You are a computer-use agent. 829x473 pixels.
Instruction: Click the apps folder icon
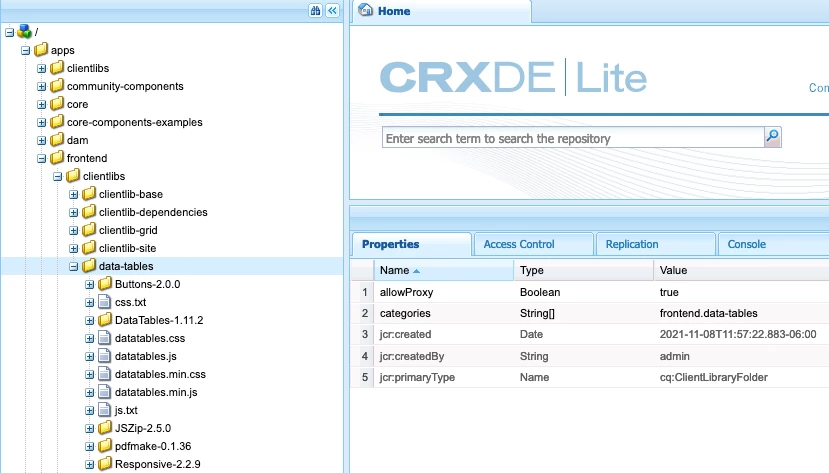(41, 50)
